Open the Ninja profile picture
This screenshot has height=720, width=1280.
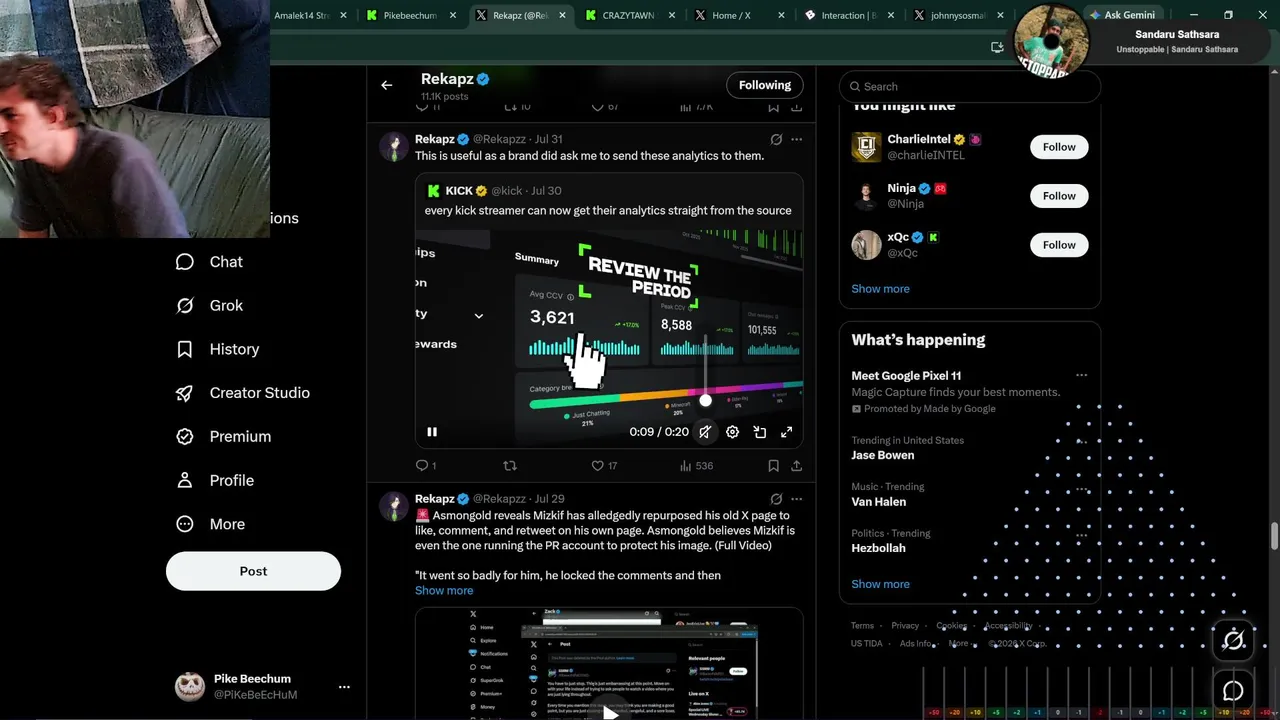point(866,196)
